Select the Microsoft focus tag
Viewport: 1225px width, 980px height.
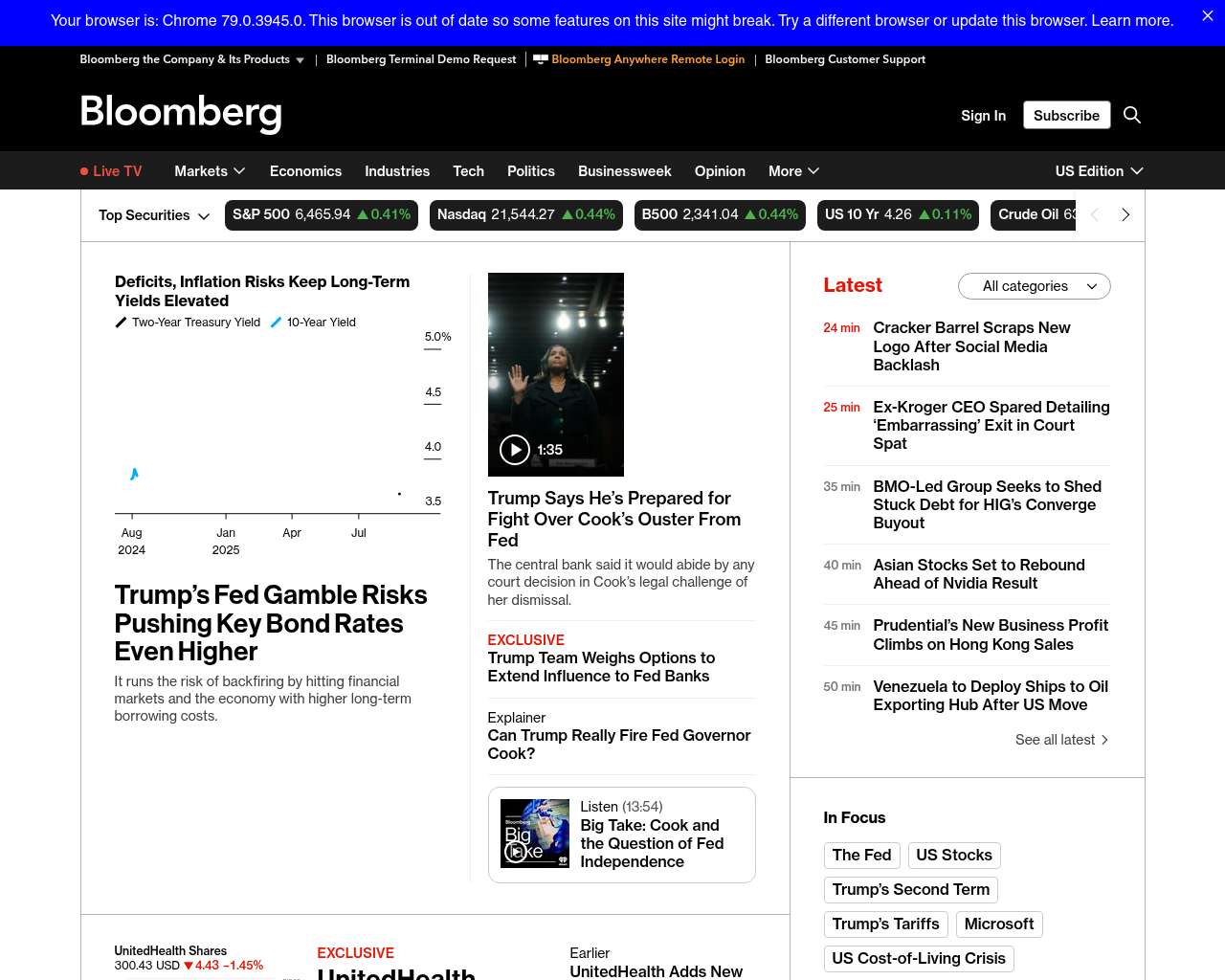(999, 924)
